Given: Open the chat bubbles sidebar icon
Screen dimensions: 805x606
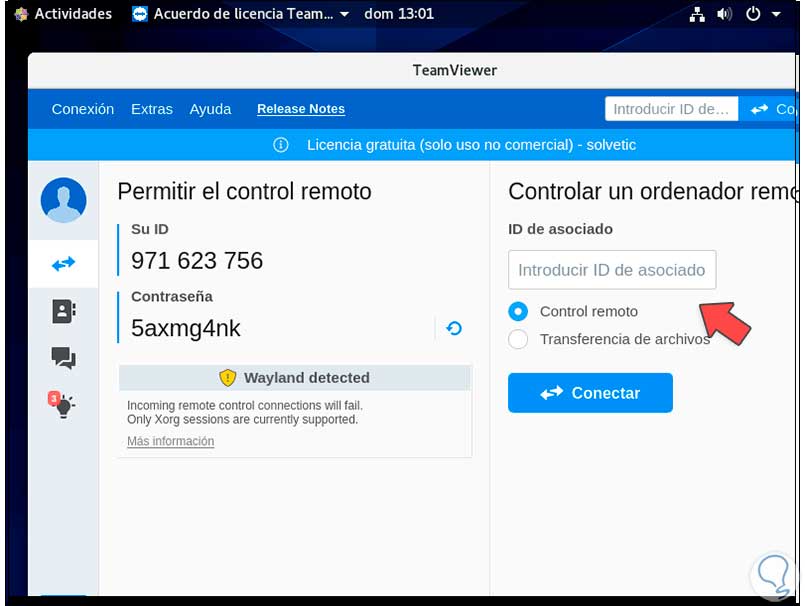Looking at the screenshot, I should tap(64, 358).
